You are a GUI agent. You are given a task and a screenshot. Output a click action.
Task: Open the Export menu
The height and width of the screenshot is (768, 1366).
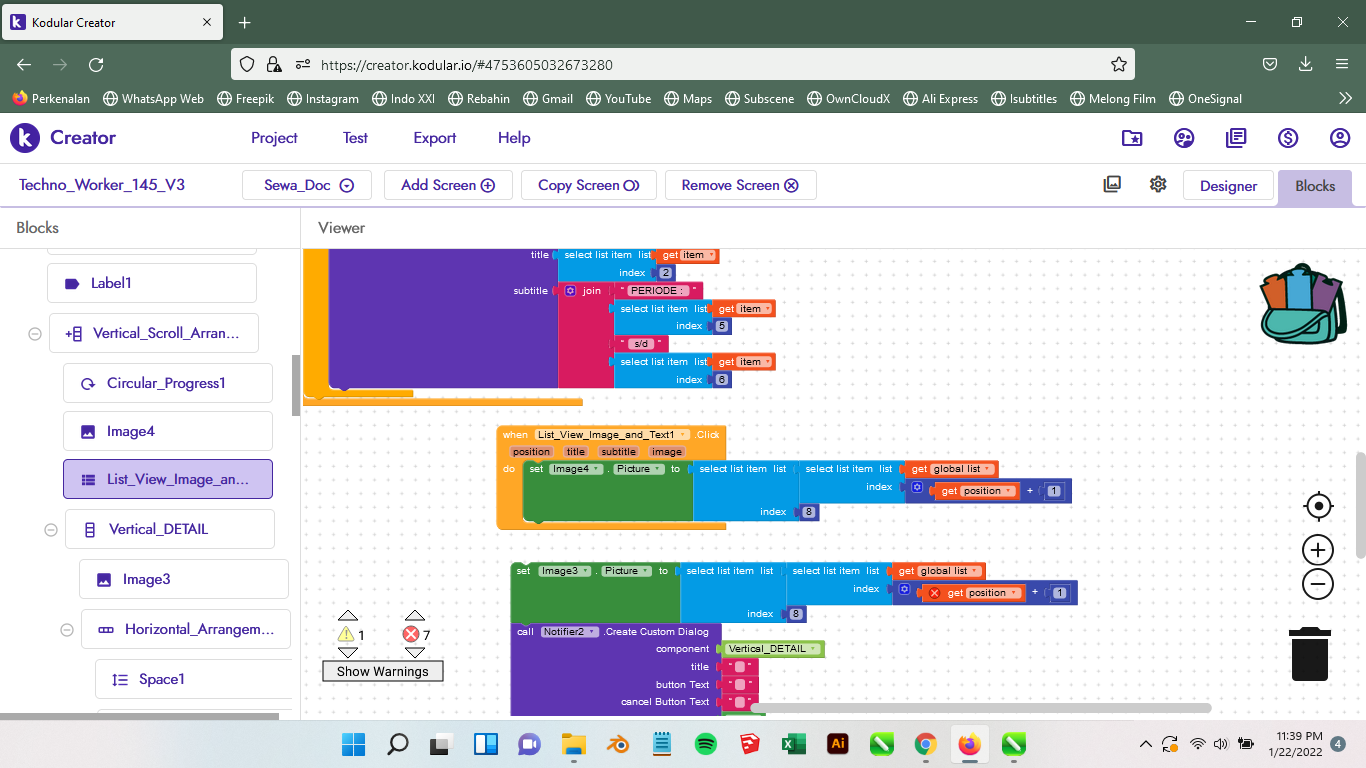[x=434, y=138]
